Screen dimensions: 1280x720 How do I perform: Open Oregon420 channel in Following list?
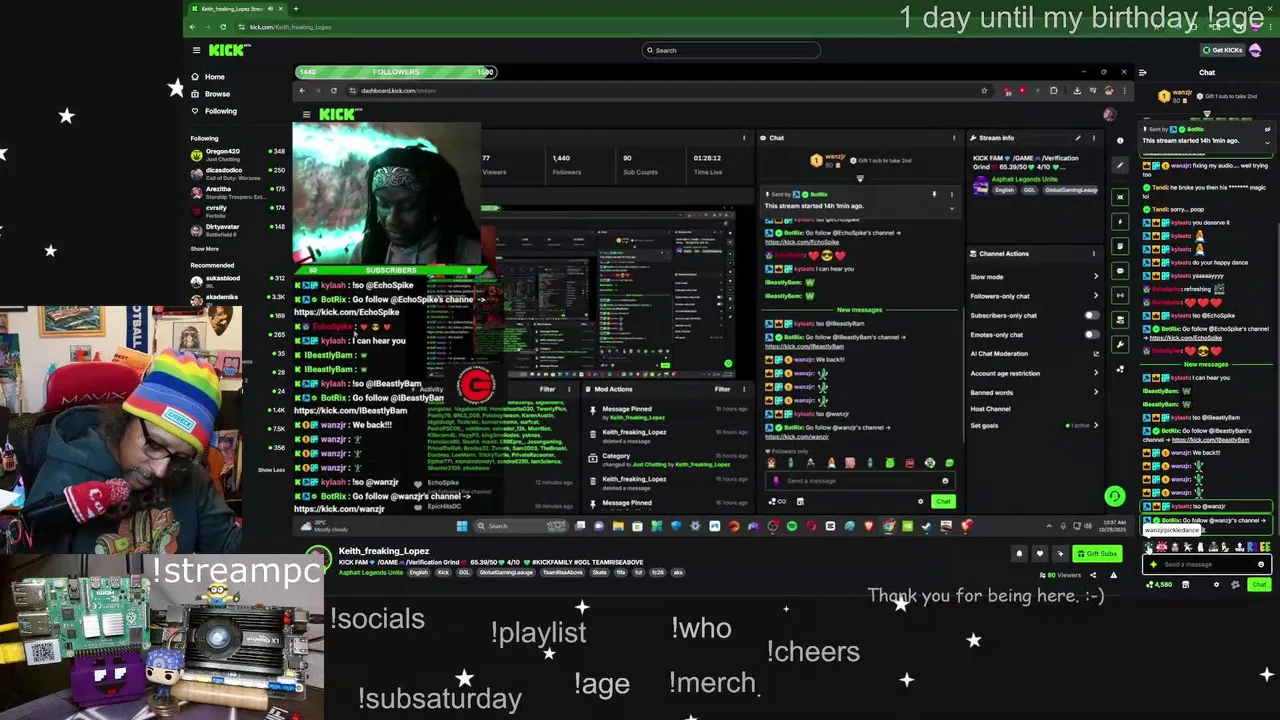click(237, 155)
